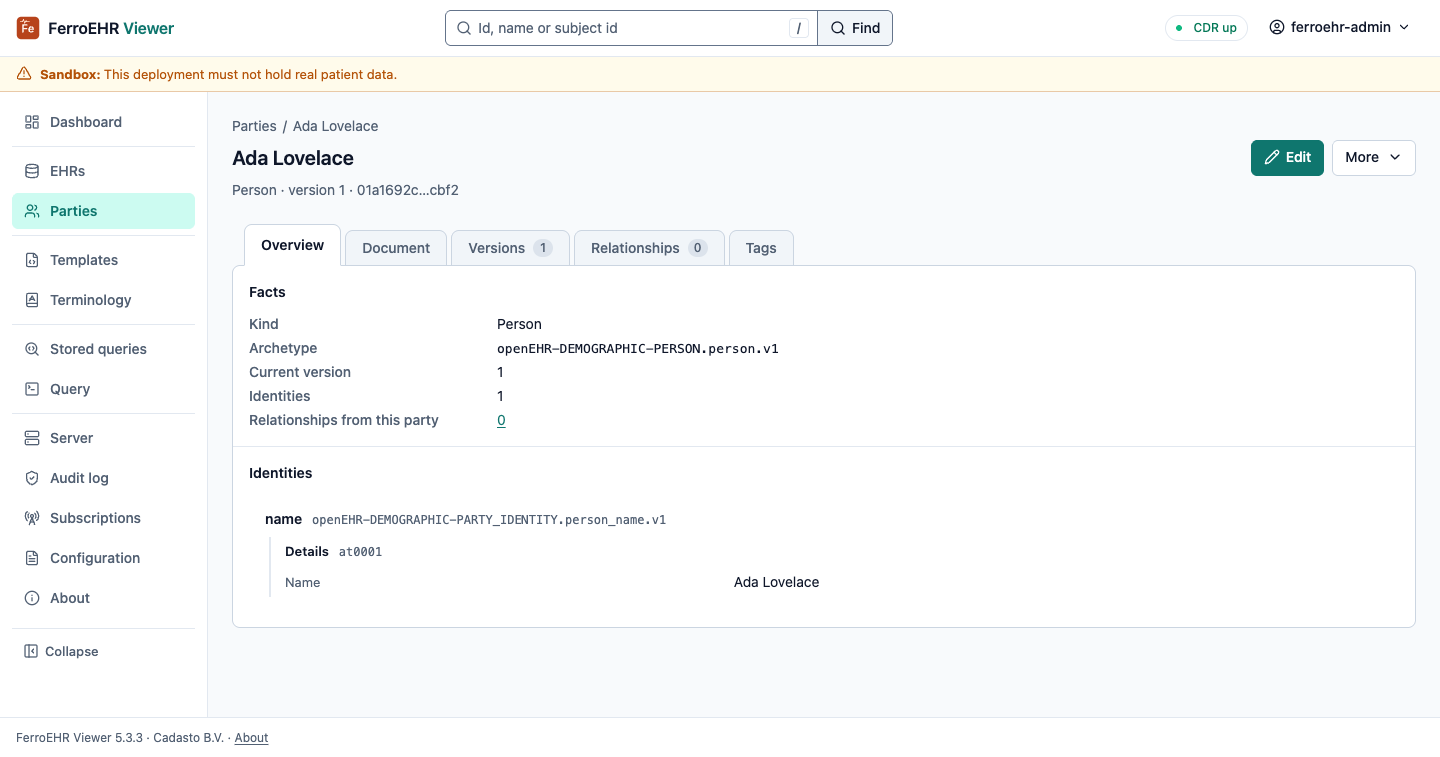Expand the More actions dropdown

pos(1373,157)
